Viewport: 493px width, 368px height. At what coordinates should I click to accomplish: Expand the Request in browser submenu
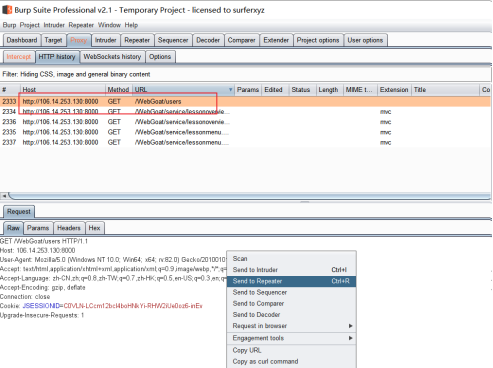tap(291, 326)
